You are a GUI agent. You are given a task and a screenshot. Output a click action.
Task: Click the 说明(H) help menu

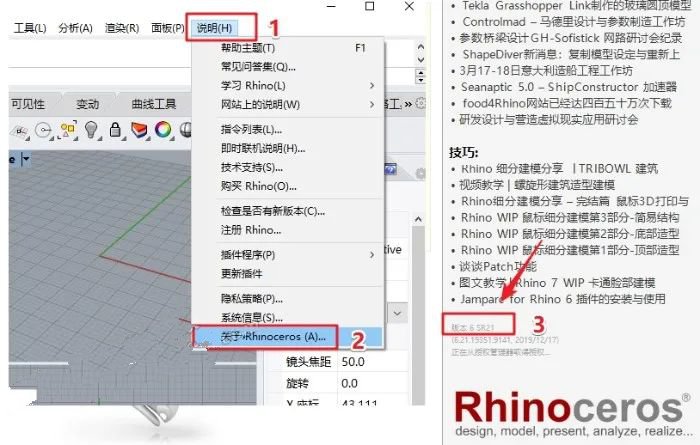click(214, 28)
